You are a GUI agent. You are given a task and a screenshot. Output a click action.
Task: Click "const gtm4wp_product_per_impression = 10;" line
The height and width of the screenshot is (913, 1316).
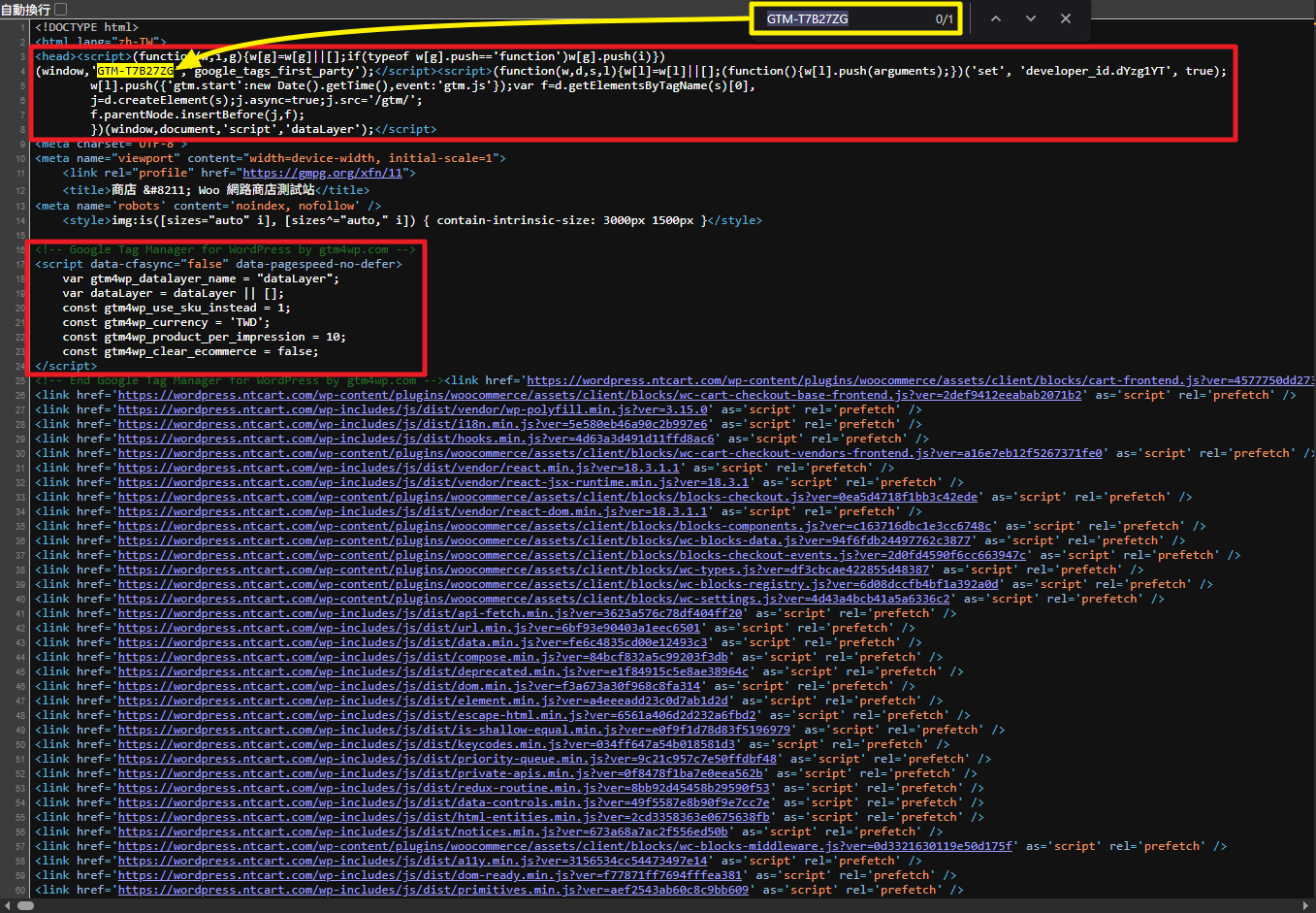[204, 337]
